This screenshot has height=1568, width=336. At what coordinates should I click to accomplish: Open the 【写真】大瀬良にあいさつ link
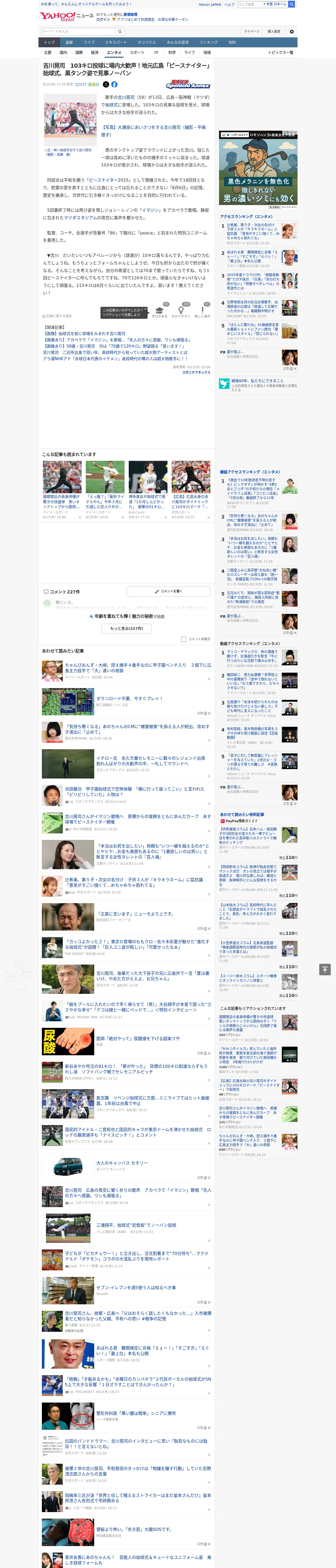(x=154, y=131)
